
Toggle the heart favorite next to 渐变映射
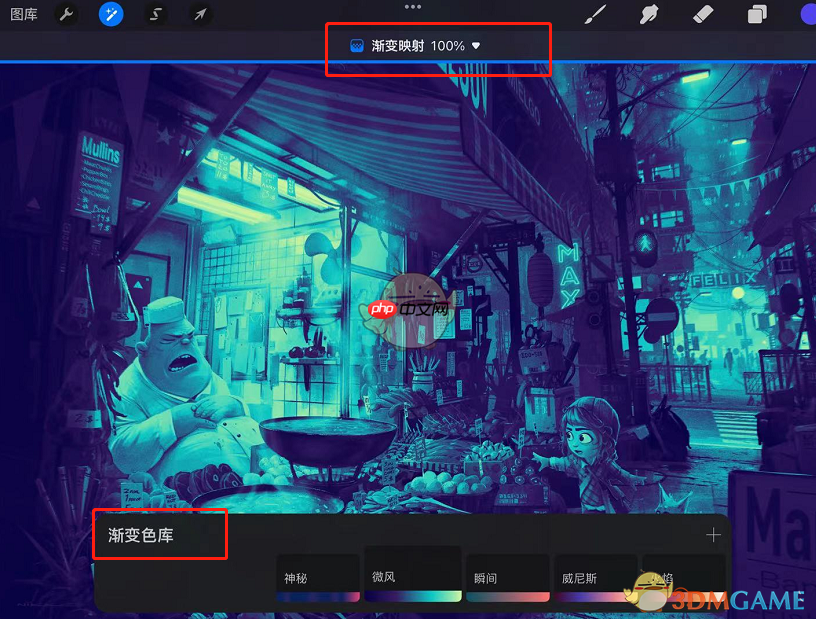click(478, 44)
